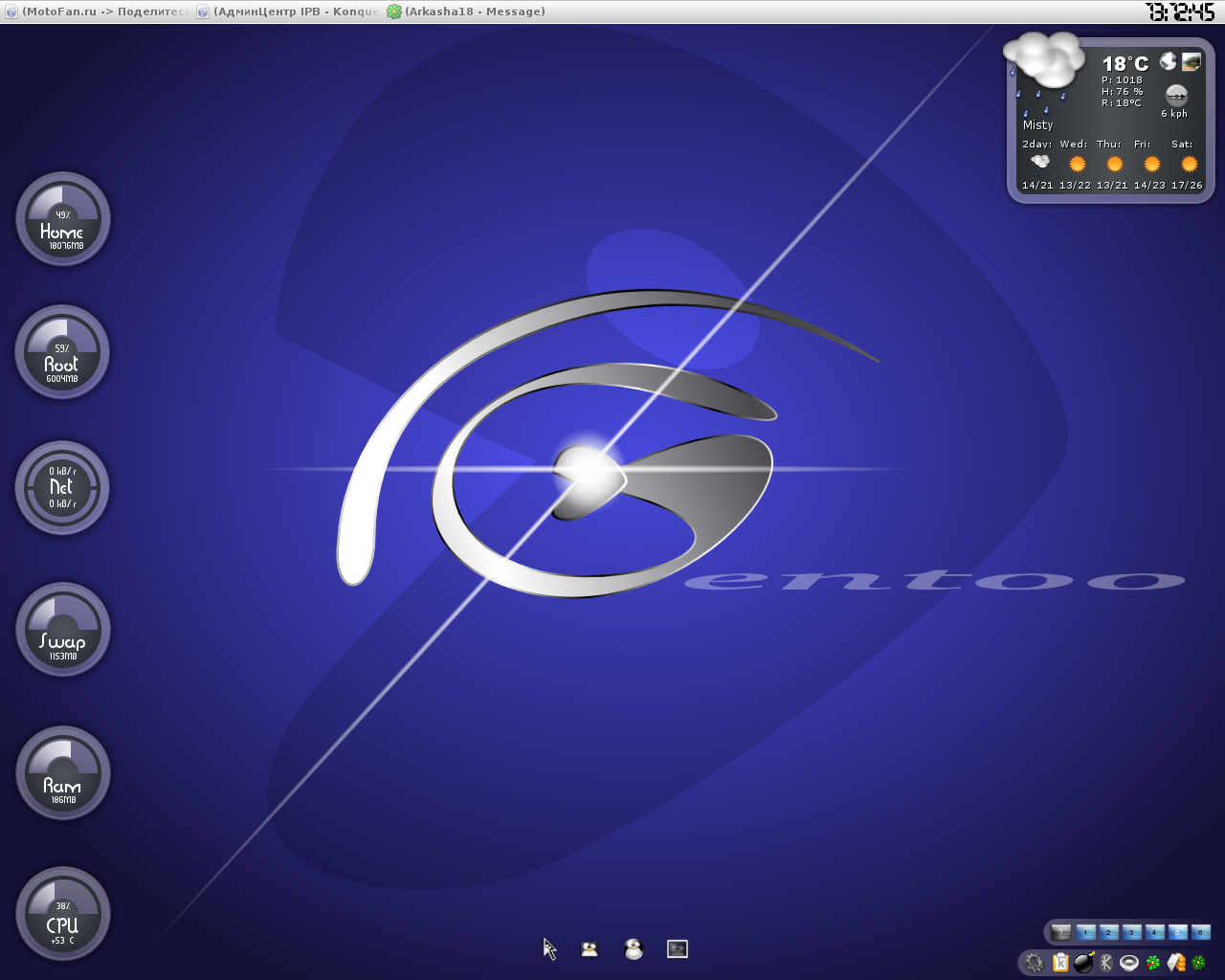Open the speaker volume tray icon

click(1129, 963)
